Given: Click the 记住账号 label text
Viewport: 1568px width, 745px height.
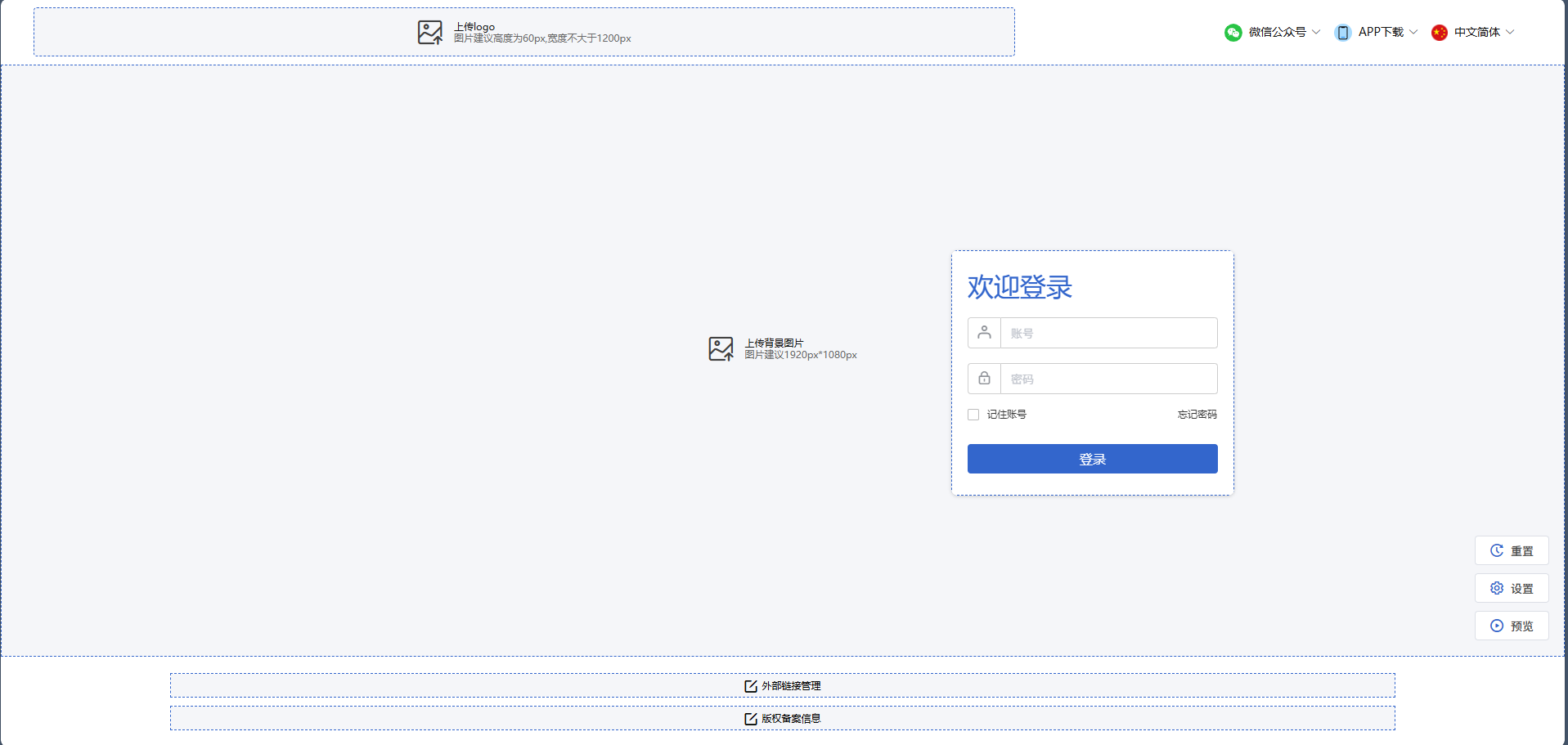Looking at the screenshot, I should coord(1007,415).
